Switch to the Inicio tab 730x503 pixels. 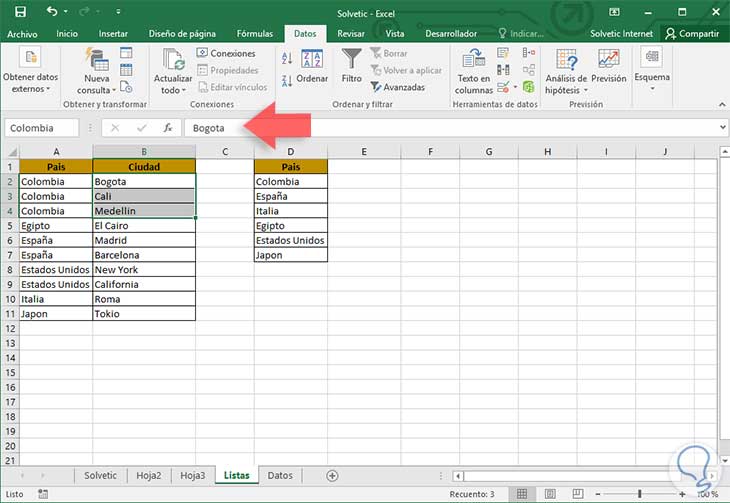(x=67, y=34)
